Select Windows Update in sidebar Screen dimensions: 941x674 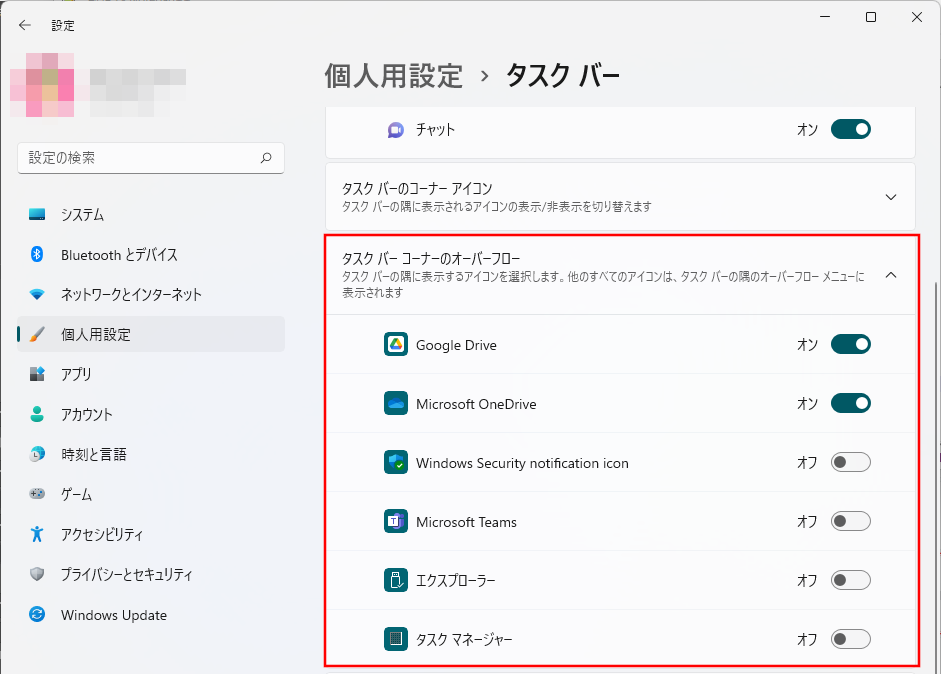click(x=113, y=615)
